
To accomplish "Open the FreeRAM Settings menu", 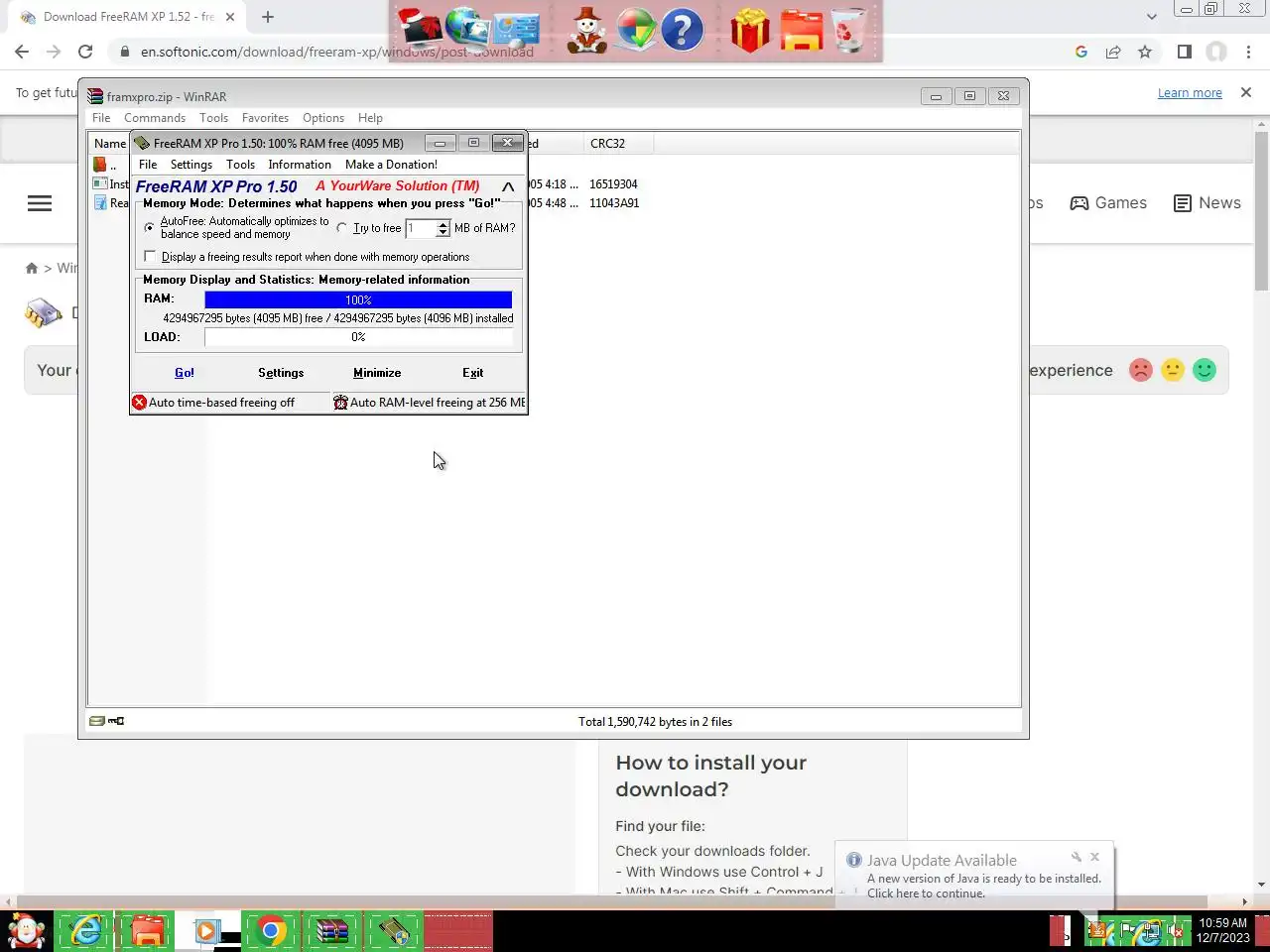I will [x=191, y=165].
